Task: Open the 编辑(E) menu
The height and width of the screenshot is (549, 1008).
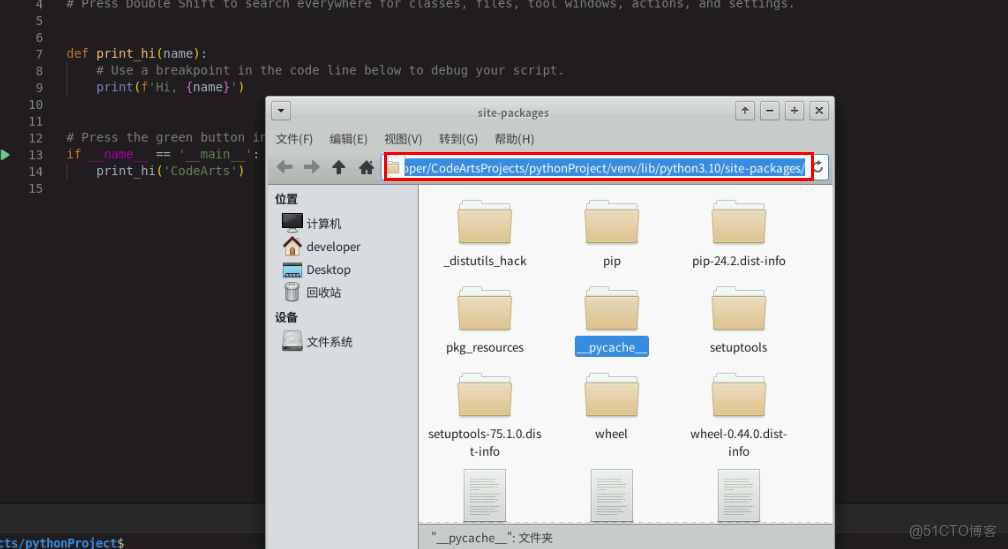Action: [x=348, y=139]
